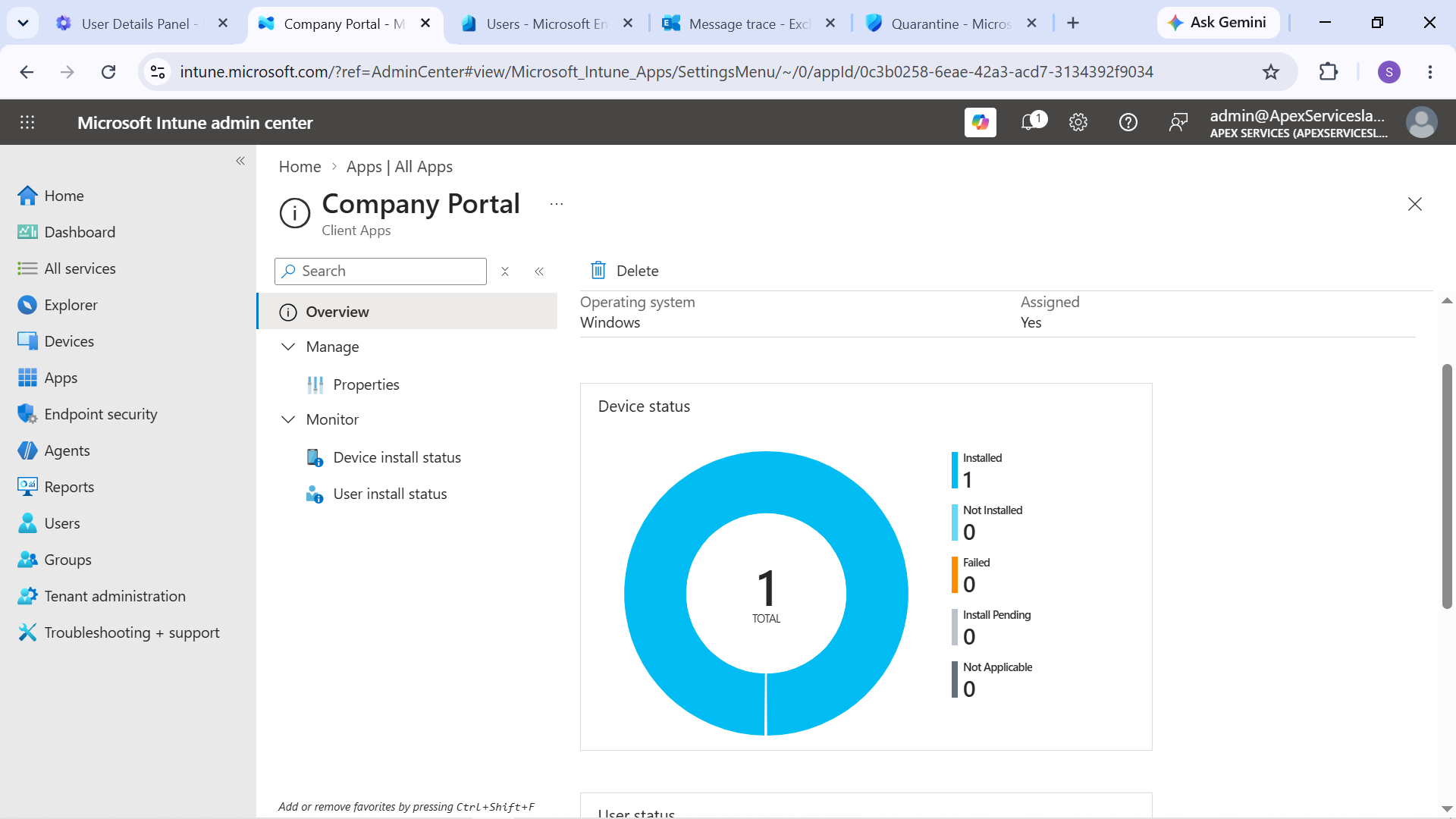Image resolution: width=1456 pixels, height=819 pixels.
Task: Open the app launcher waffle grid
Action: [x=27, y=122]
